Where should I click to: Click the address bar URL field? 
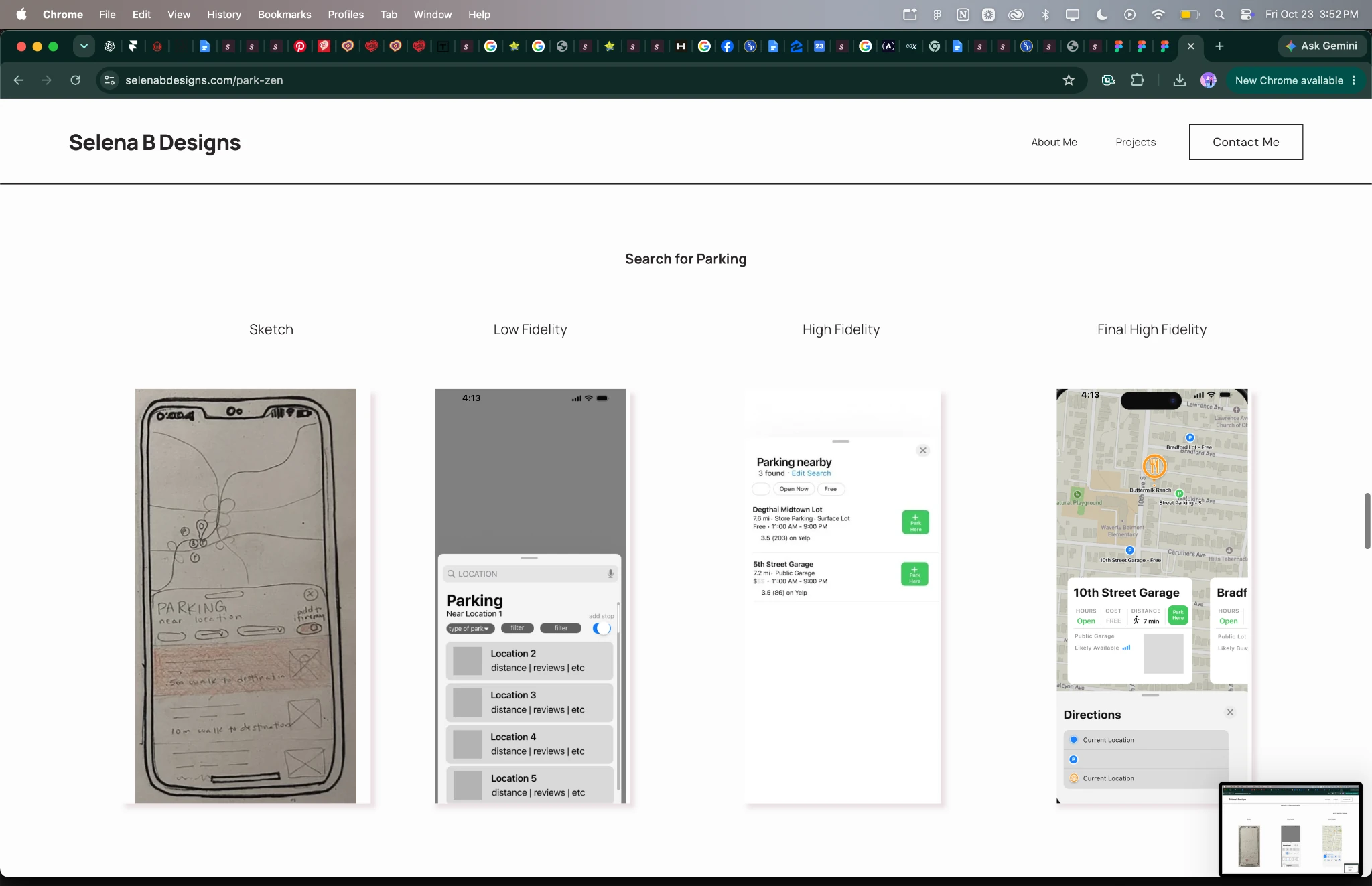(x=590, y=80)
